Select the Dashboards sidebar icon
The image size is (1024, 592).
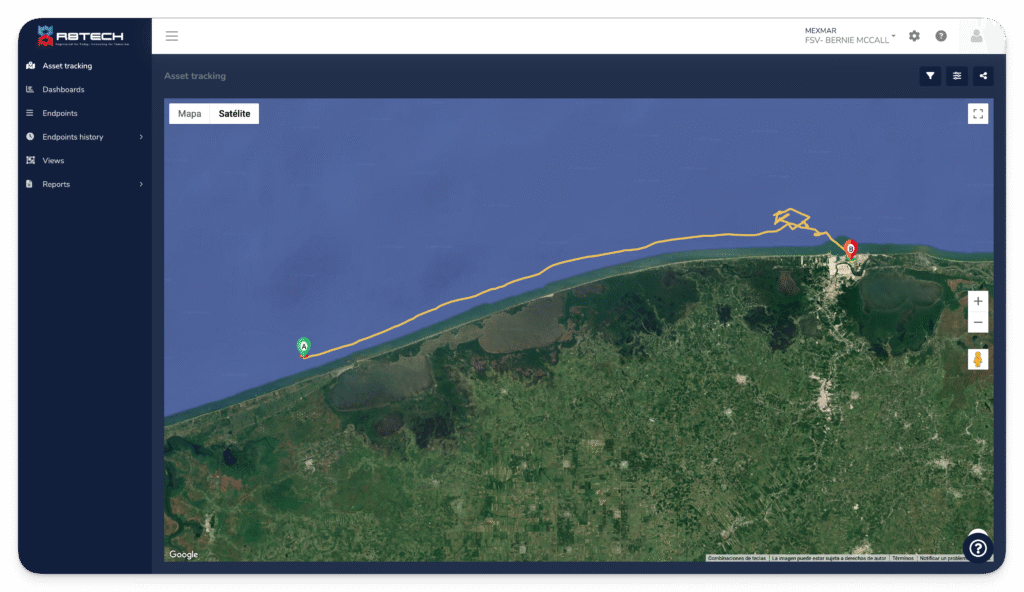tap(29, 89)
